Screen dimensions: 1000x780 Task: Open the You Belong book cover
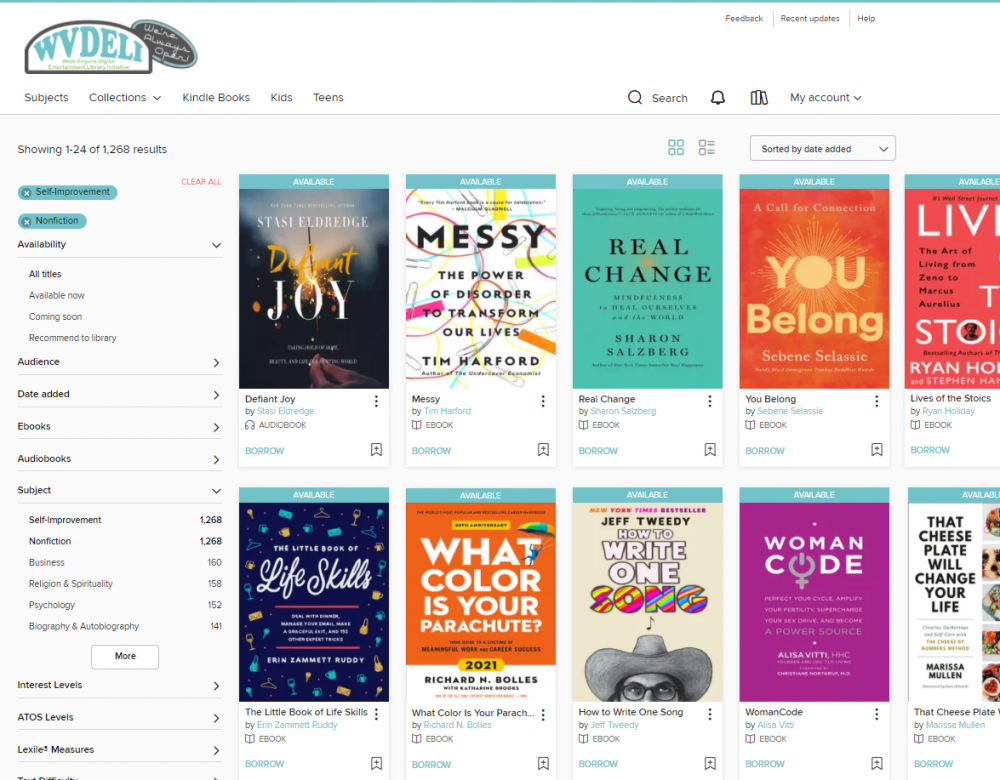click(x=814, y=288)
